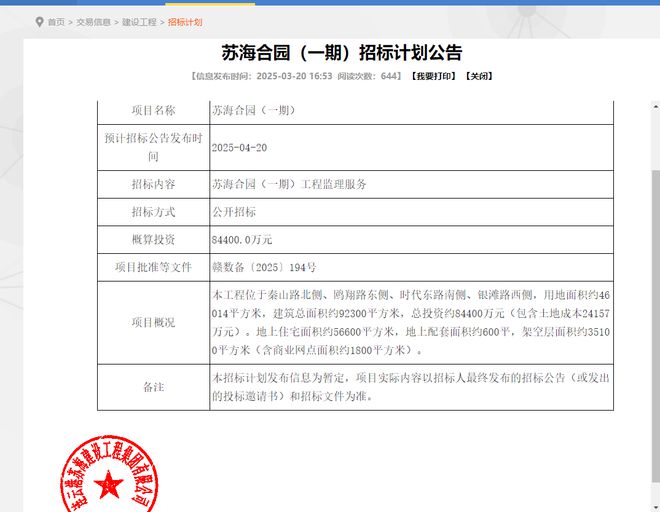Click the 项目批准等文件 label cell
This screenshot has height=512, width=660.
[153, 267]
